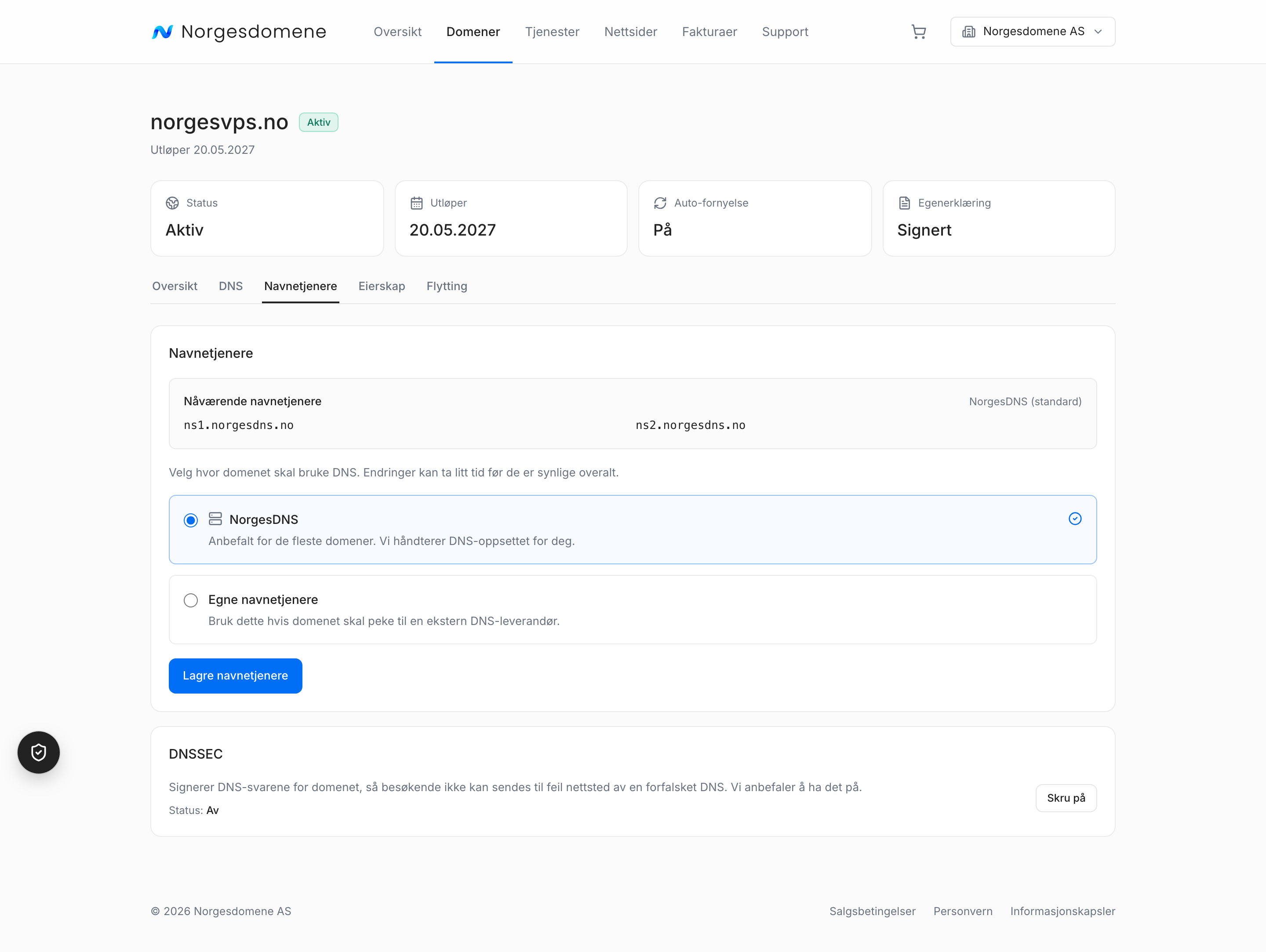The image size is (1266, 952).
Task: Click the server icon beside NorgesDNS
Action: 215,519
